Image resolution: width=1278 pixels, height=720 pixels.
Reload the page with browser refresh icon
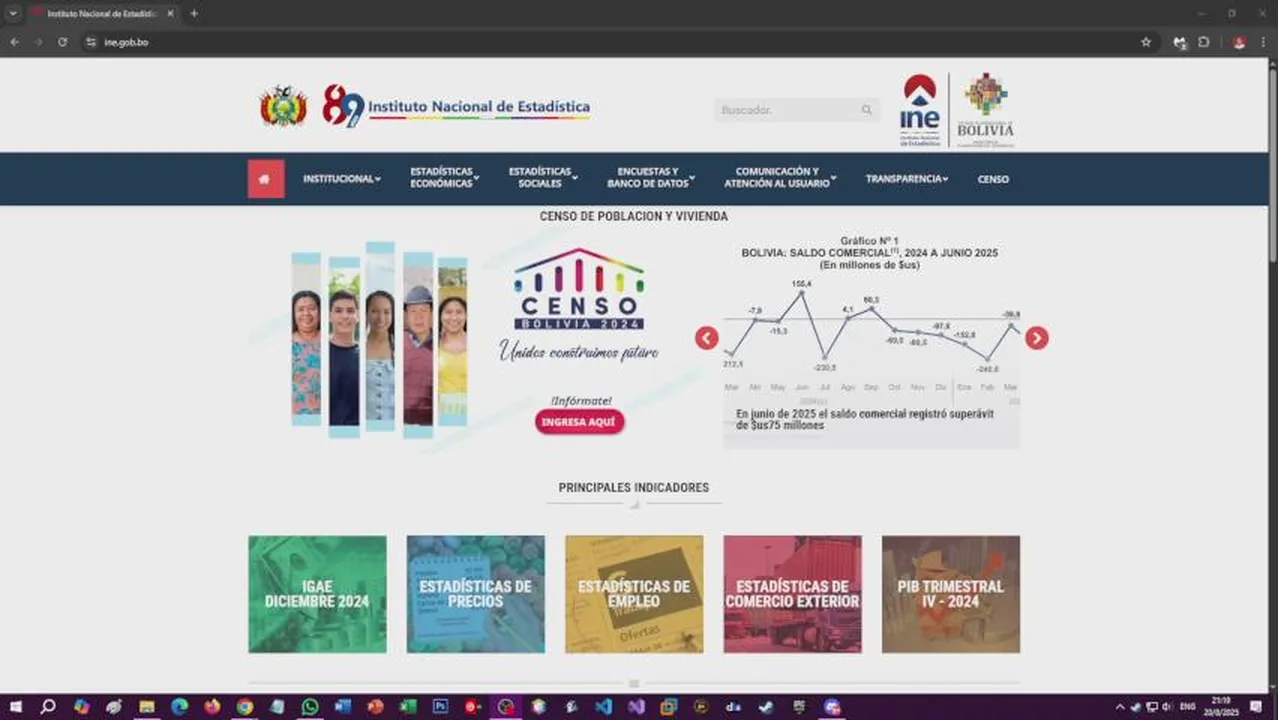click(x=62, y=42)
